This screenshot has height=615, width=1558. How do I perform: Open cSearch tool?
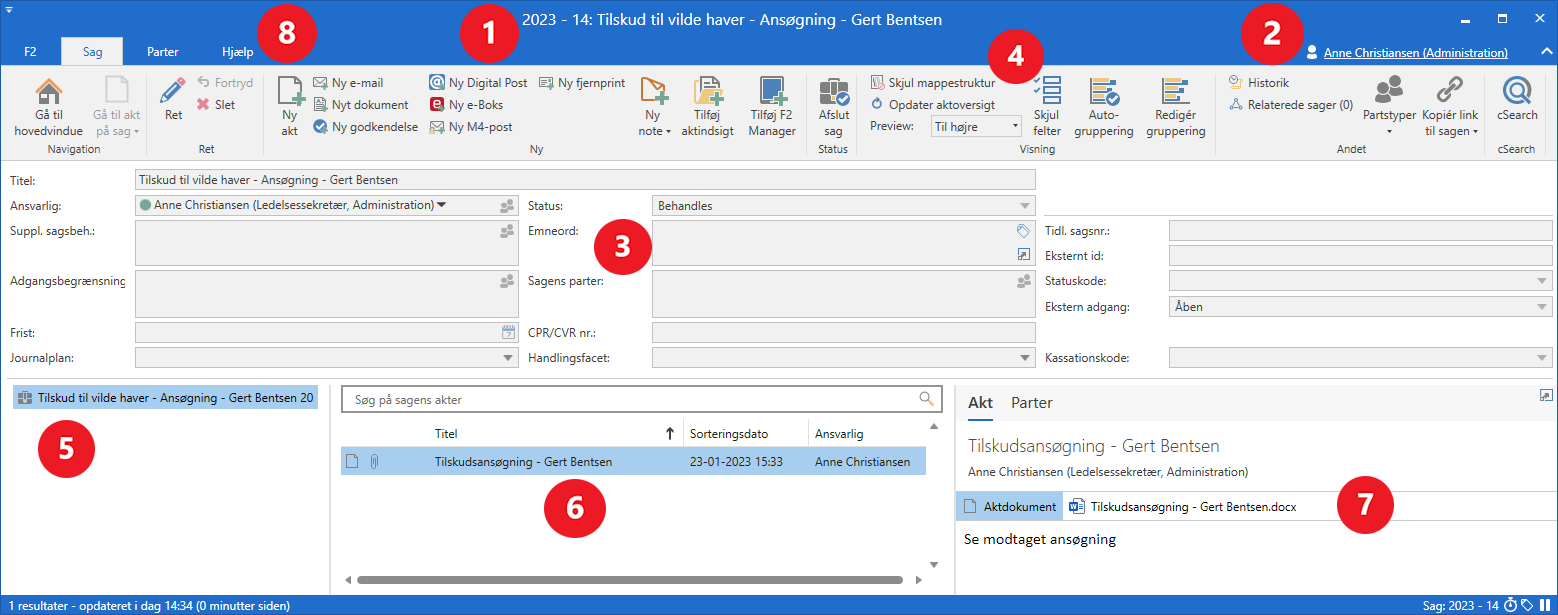tap(1516, 93)
